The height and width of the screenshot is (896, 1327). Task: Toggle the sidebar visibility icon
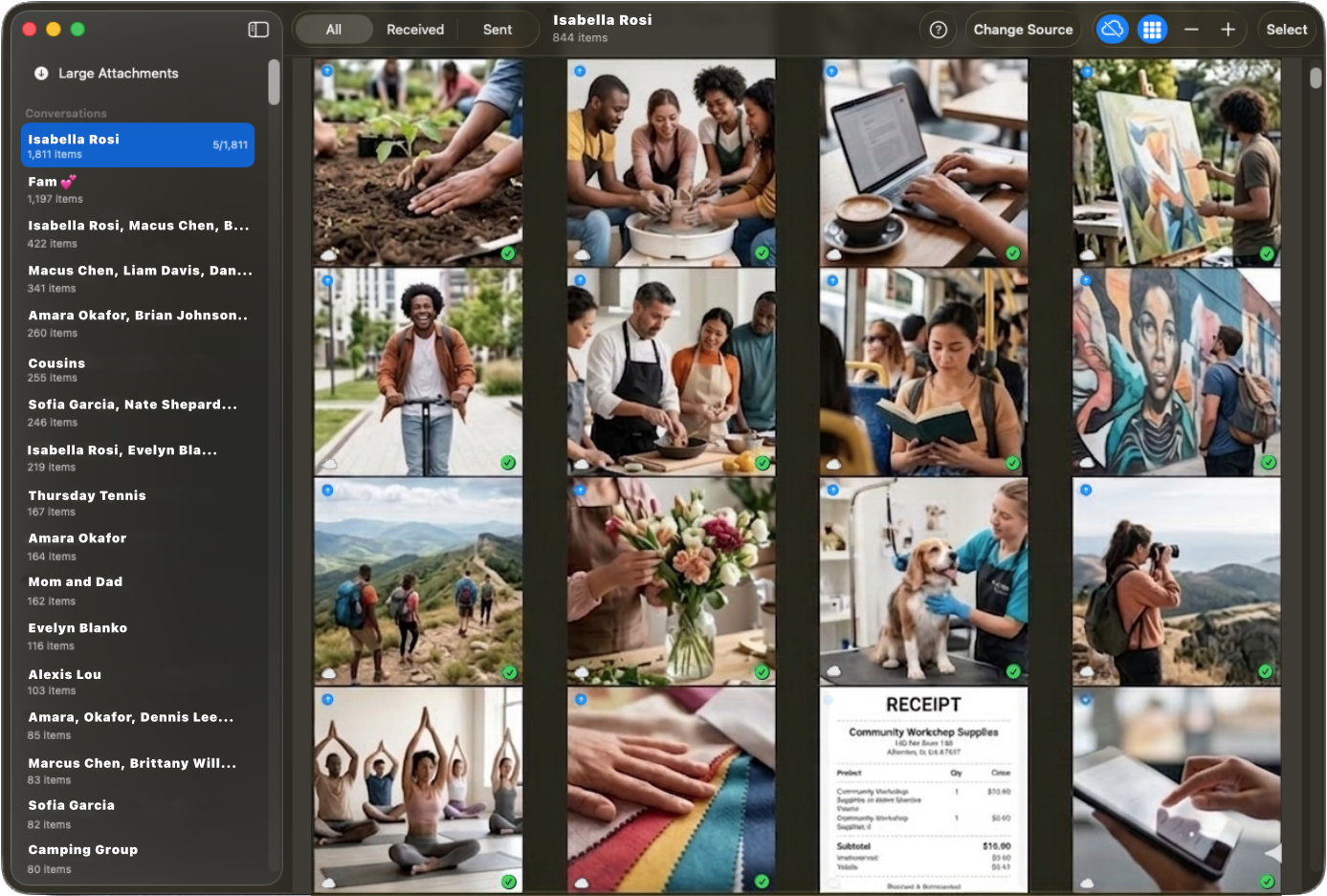tap(258, 30)
